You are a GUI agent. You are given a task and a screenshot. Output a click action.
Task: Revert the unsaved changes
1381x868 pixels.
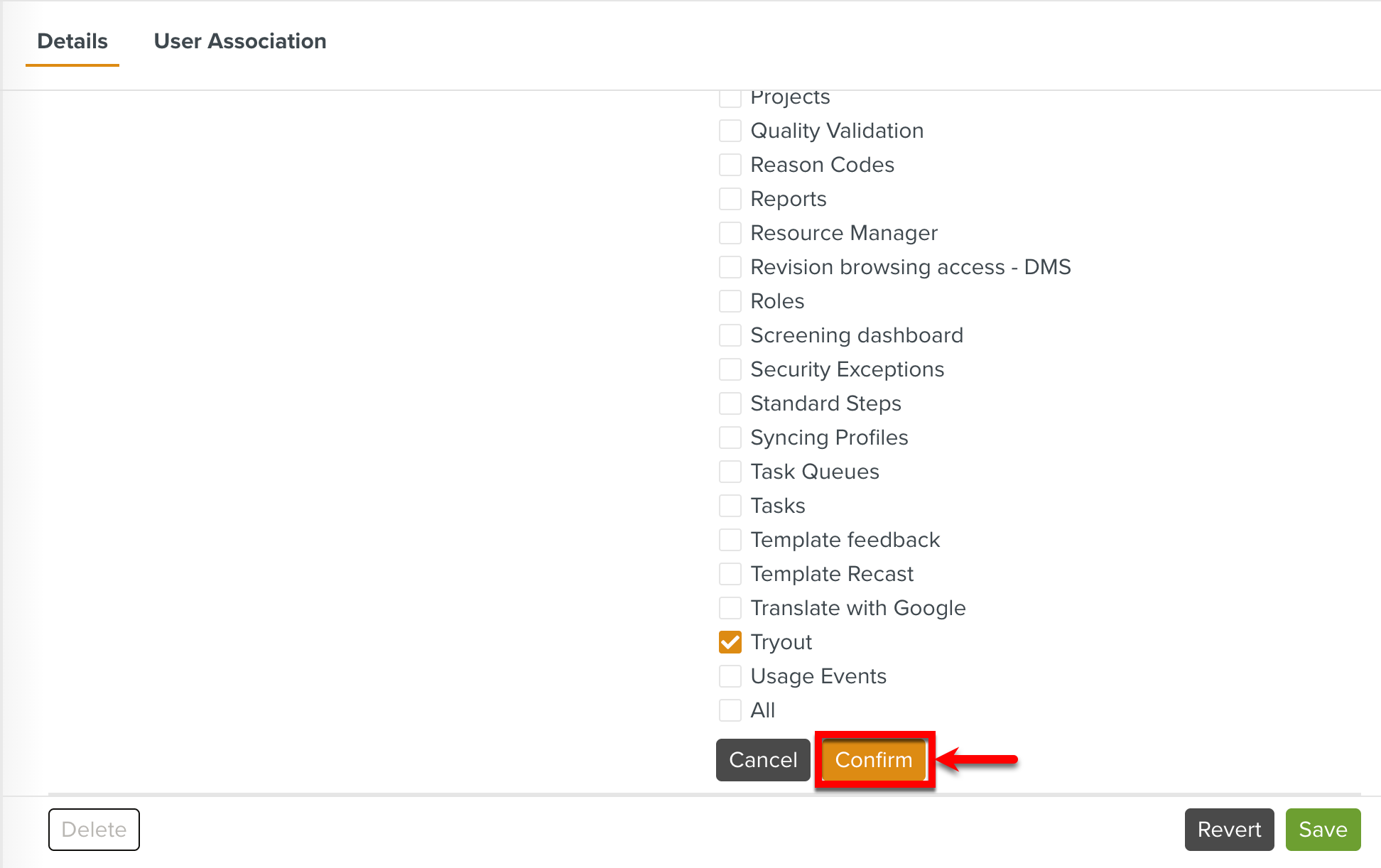point(1229,829)
